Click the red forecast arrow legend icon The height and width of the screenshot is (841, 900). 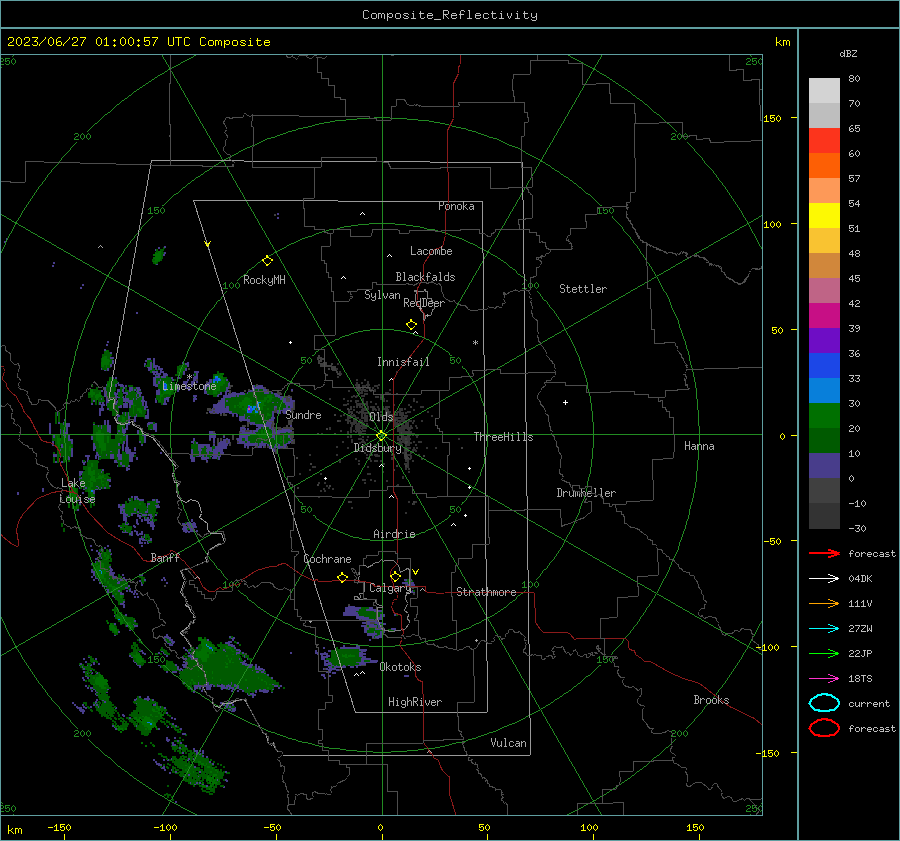click(x=824, y=553)
